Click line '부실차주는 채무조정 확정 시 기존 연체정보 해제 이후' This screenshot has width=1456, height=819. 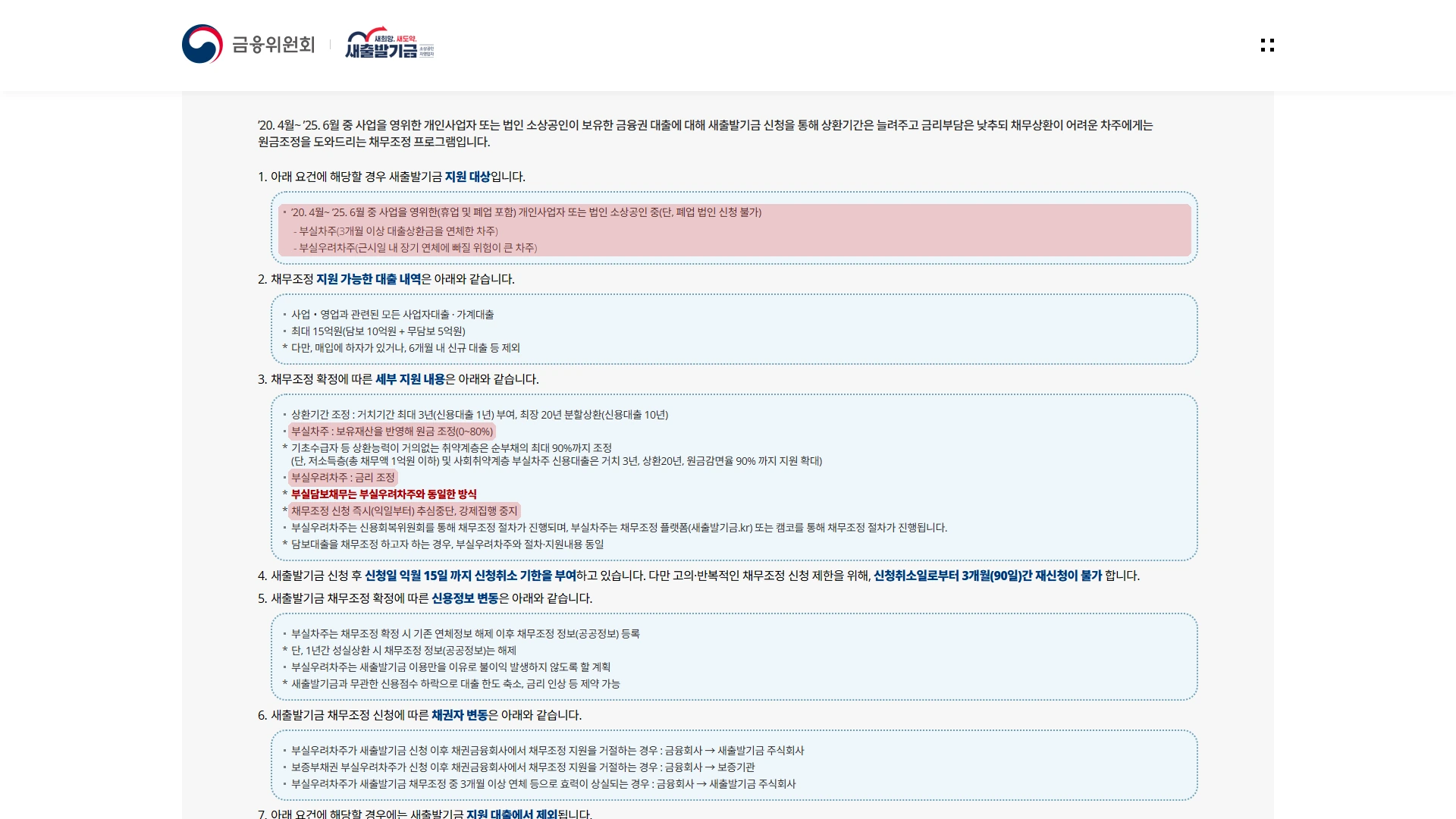(x=466, y=634)
